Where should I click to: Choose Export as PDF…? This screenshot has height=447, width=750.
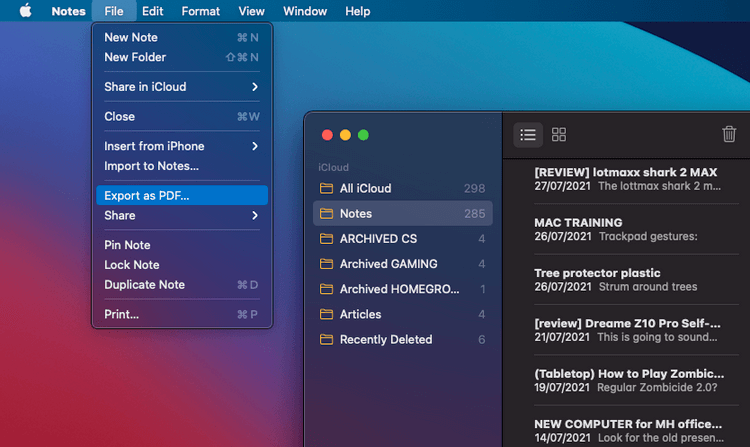click(x=182, y=196)
